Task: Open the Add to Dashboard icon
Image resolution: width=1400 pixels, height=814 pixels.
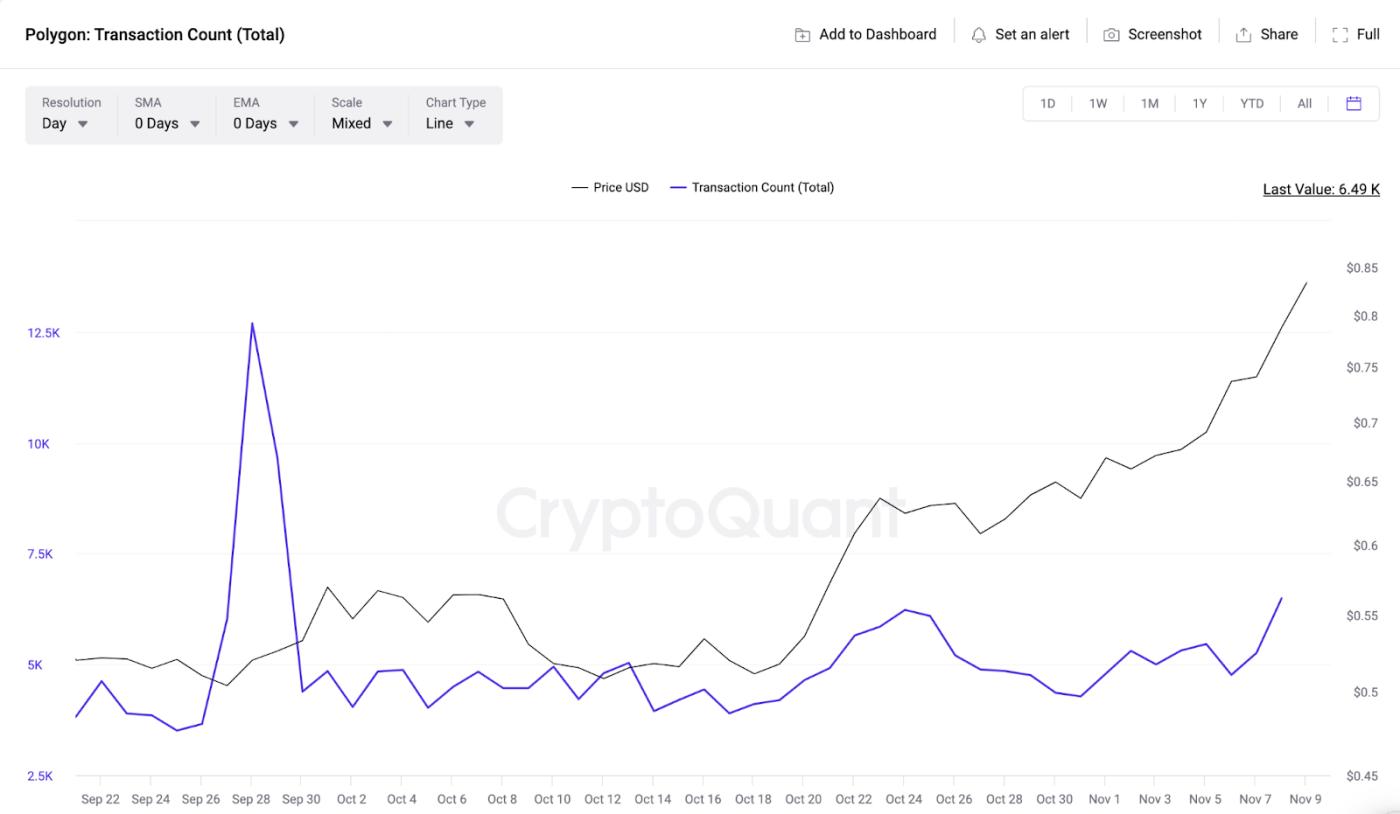Action: click(801, 33)
